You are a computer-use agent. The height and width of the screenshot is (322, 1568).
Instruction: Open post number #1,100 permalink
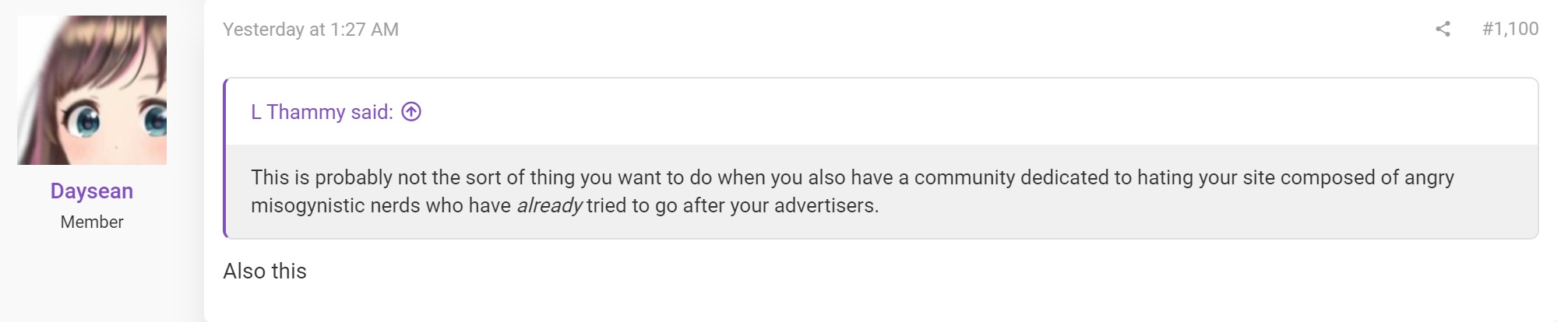coord(1510,29)
